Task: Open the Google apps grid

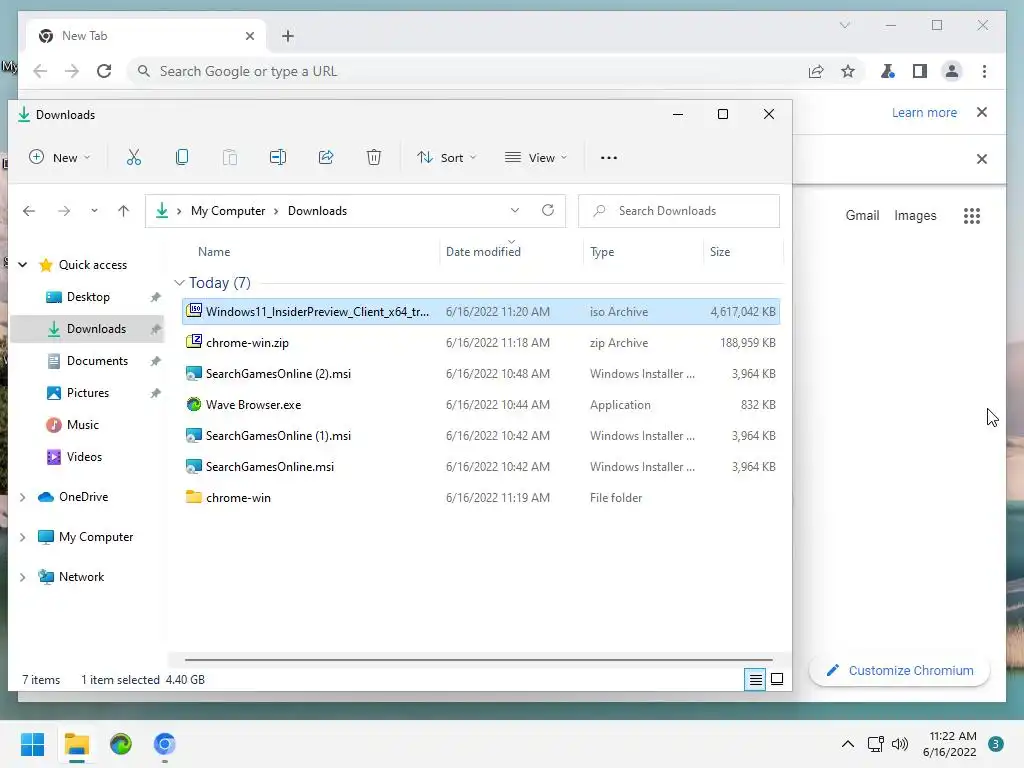Action: click(972, 216)
